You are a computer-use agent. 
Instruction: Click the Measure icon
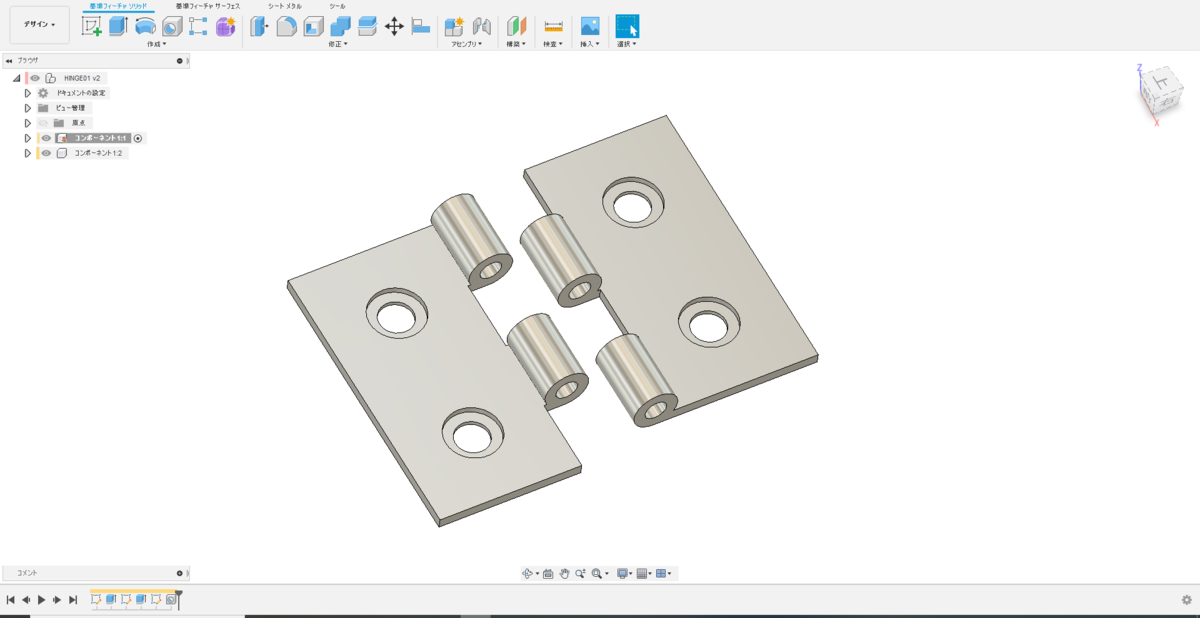[x=553, y=27]
